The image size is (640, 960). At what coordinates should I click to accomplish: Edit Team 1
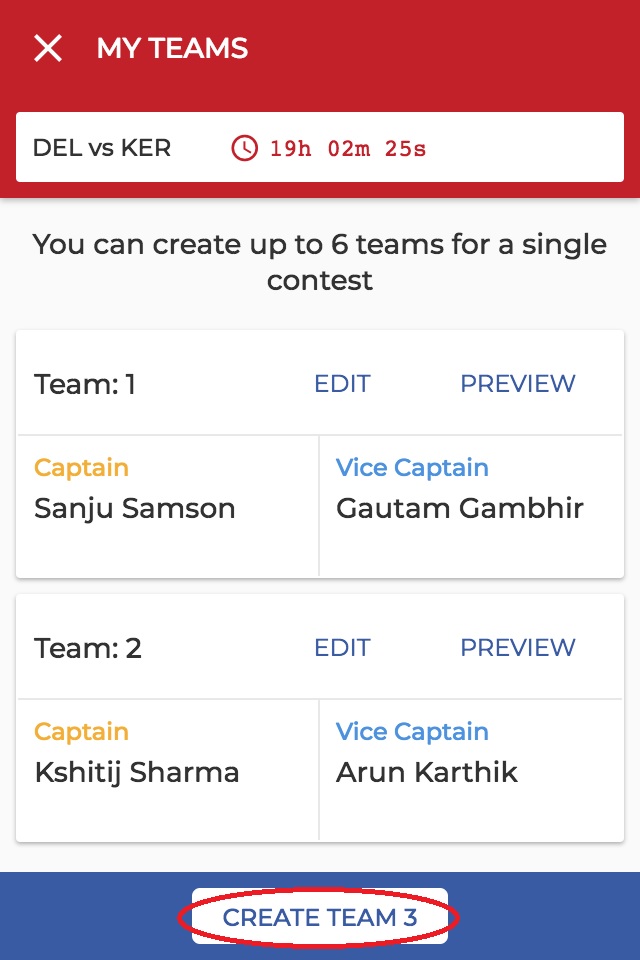(342, 384)
